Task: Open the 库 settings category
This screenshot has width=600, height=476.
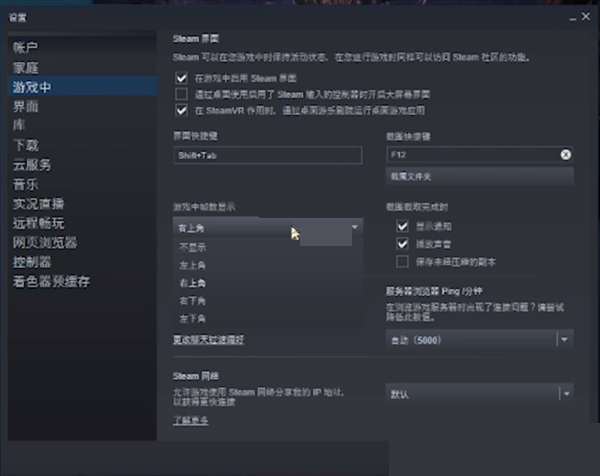Action: [19, 125]
